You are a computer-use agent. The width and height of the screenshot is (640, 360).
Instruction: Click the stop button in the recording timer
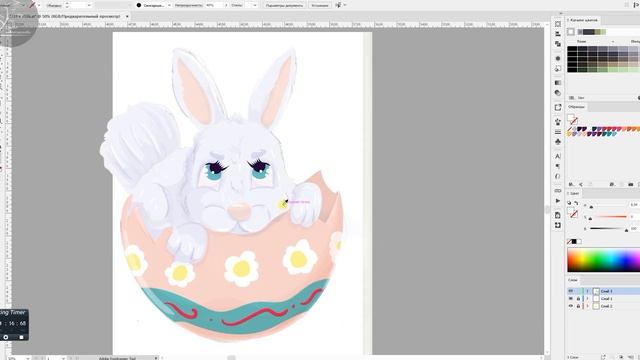pyautogui.click(x=21, y=337)
